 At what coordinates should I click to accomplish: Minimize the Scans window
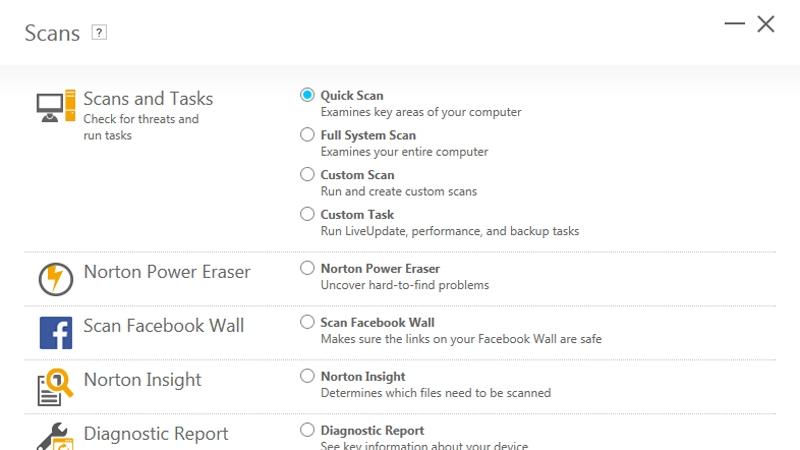point(735,24)
